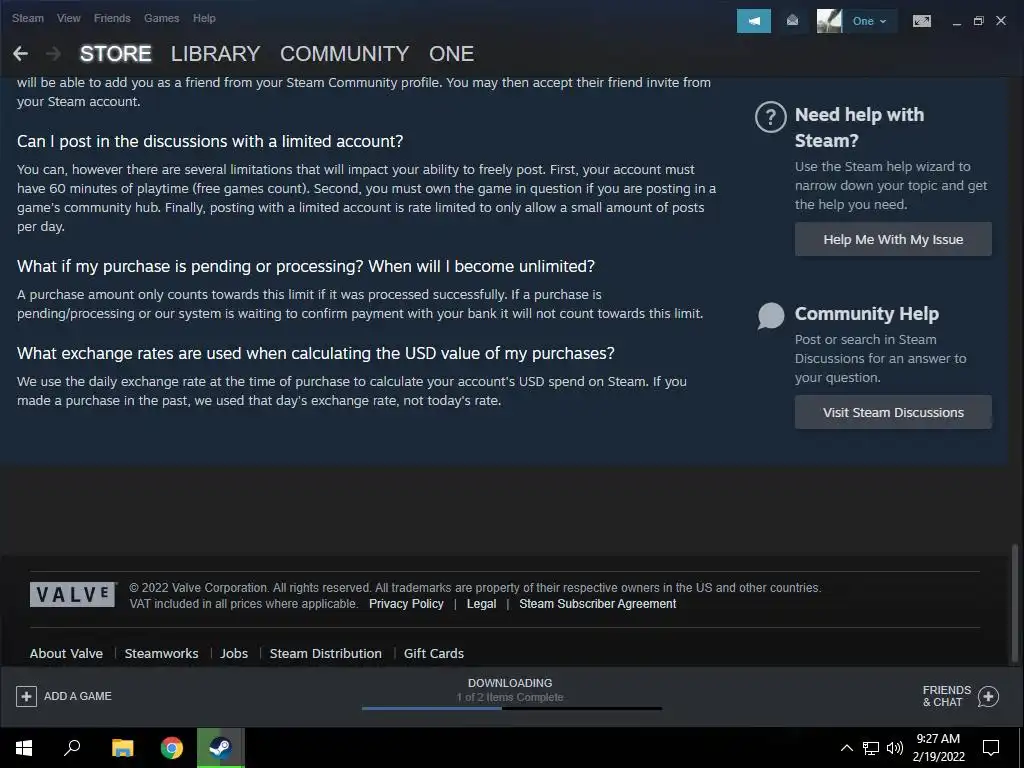Go to the ONE profile tab
Viewport: 1024px width, 768px height.
[451, 54]
